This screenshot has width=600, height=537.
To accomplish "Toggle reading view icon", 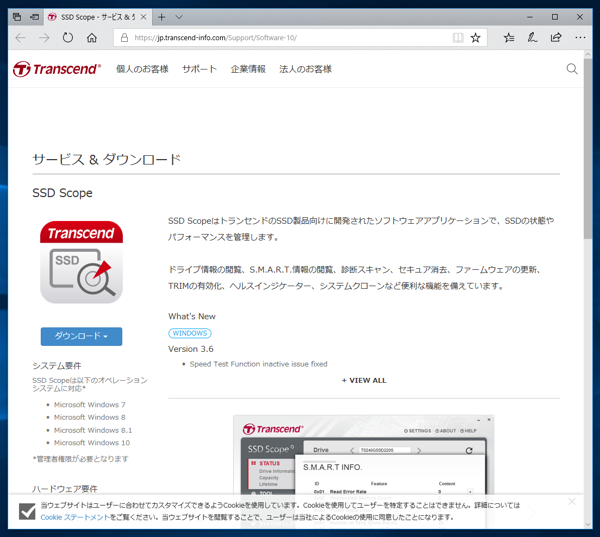I will coord(458,38).
